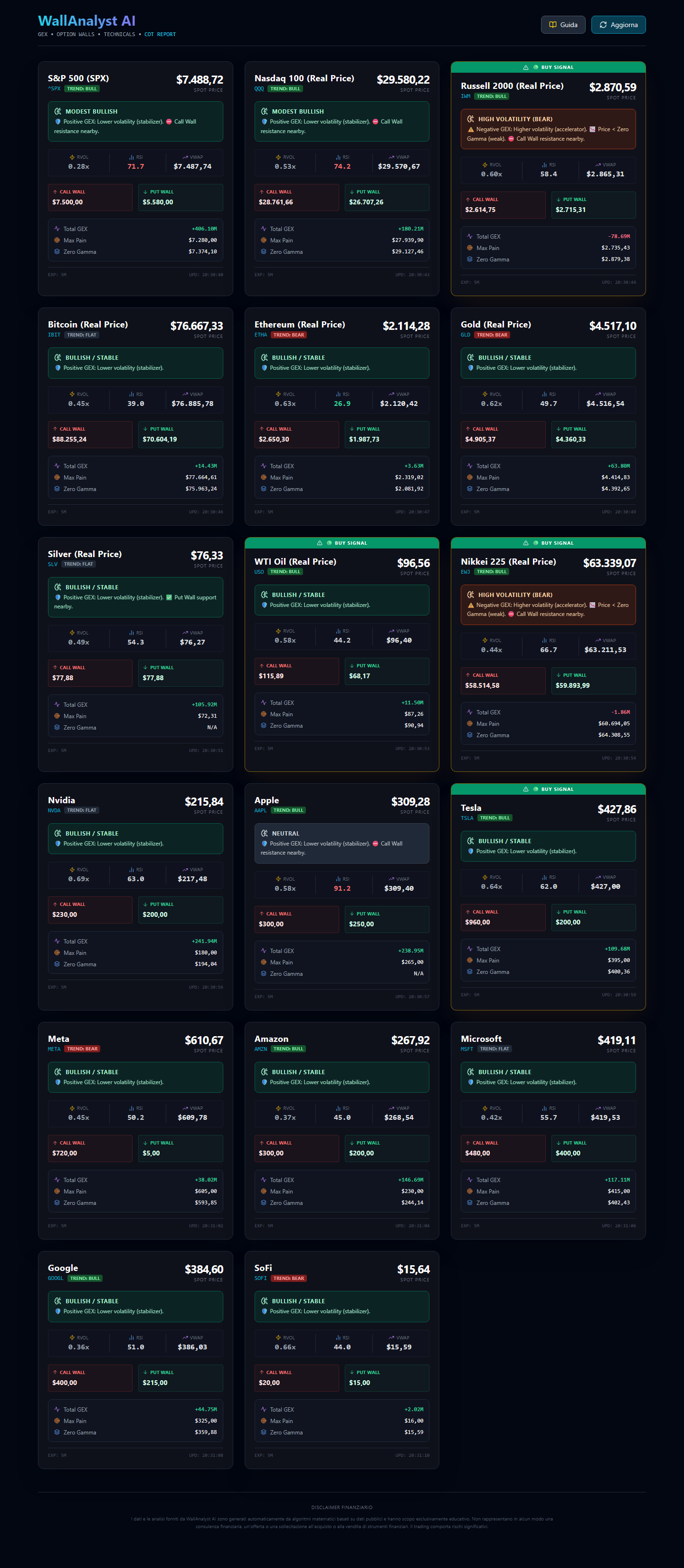Click the Put Wall down-arrow icon in SoFi card

point(351,1373)
